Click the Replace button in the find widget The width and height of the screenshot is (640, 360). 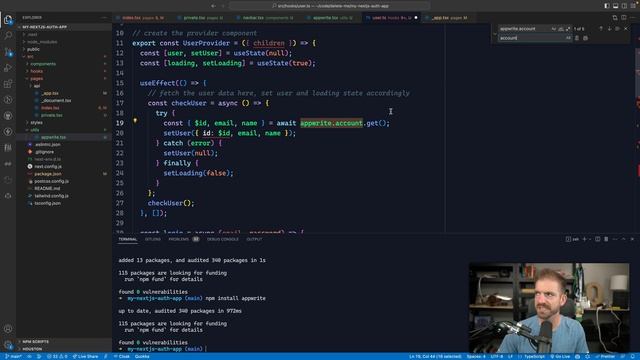pos(577,38)
